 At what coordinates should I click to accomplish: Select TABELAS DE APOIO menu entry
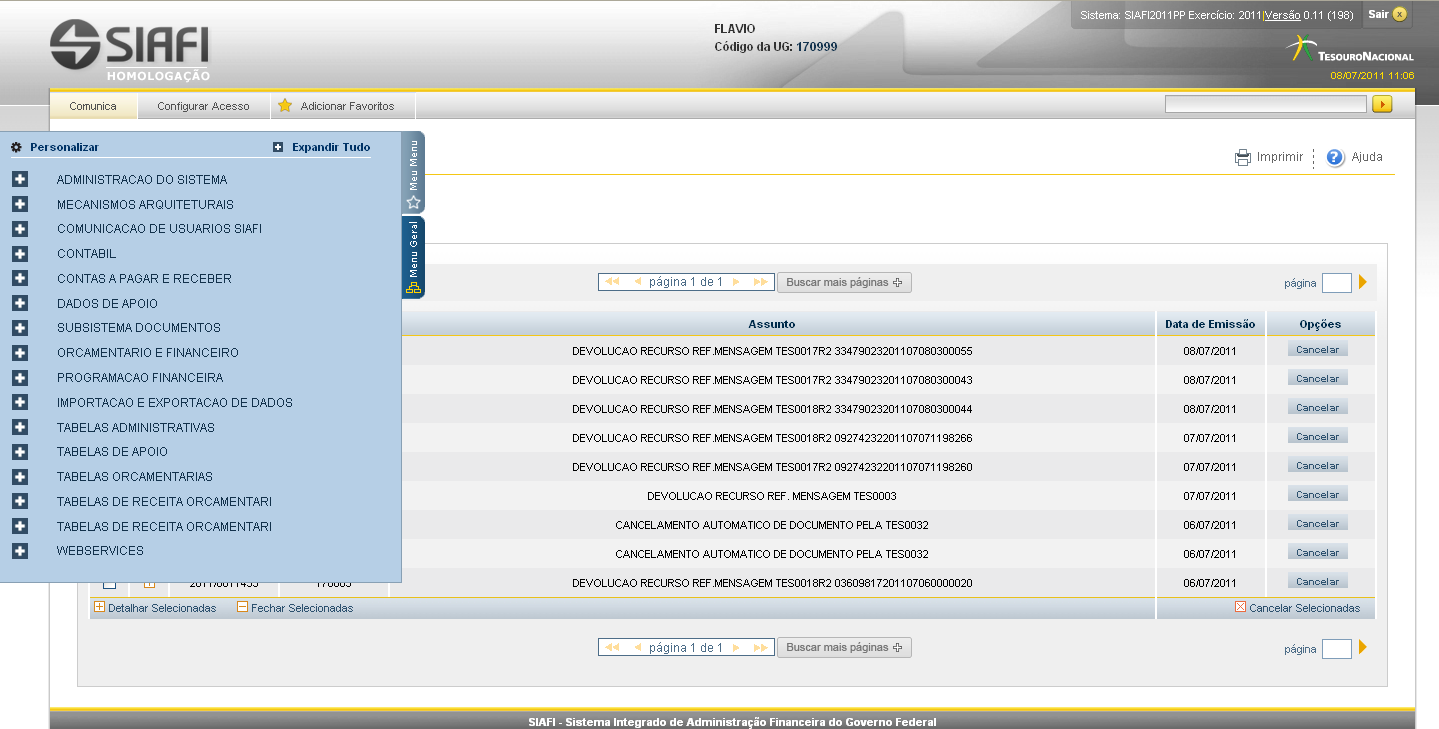point(112,452)
